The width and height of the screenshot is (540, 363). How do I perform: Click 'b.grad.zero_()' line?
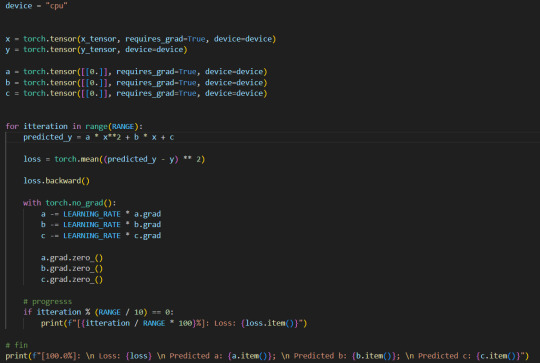click(72, 268)
